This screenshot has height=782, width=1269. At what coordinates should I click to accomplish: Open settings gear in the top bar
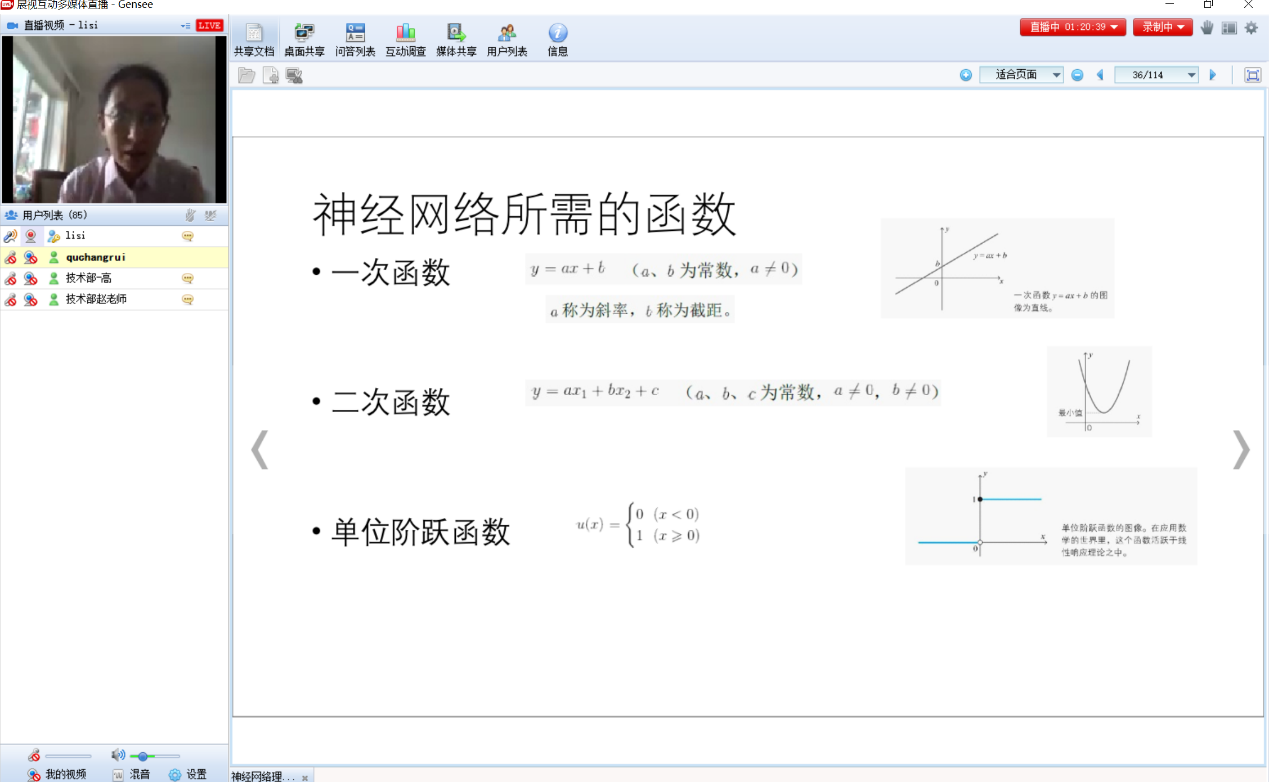(1251, 28)
